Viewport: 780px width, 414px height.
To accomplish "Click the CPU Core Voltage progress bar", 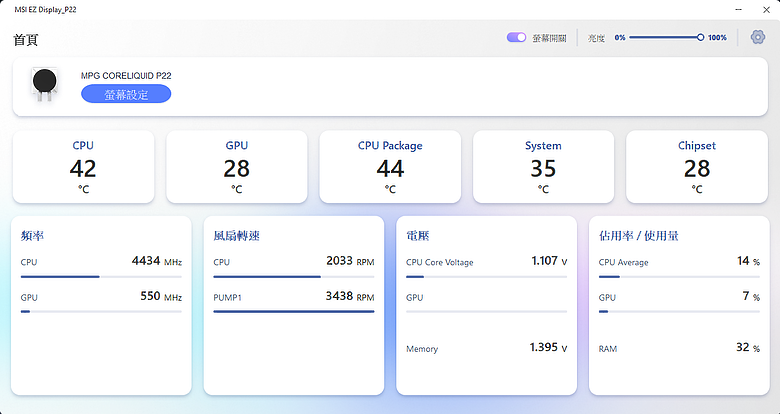I will [487, 277].
